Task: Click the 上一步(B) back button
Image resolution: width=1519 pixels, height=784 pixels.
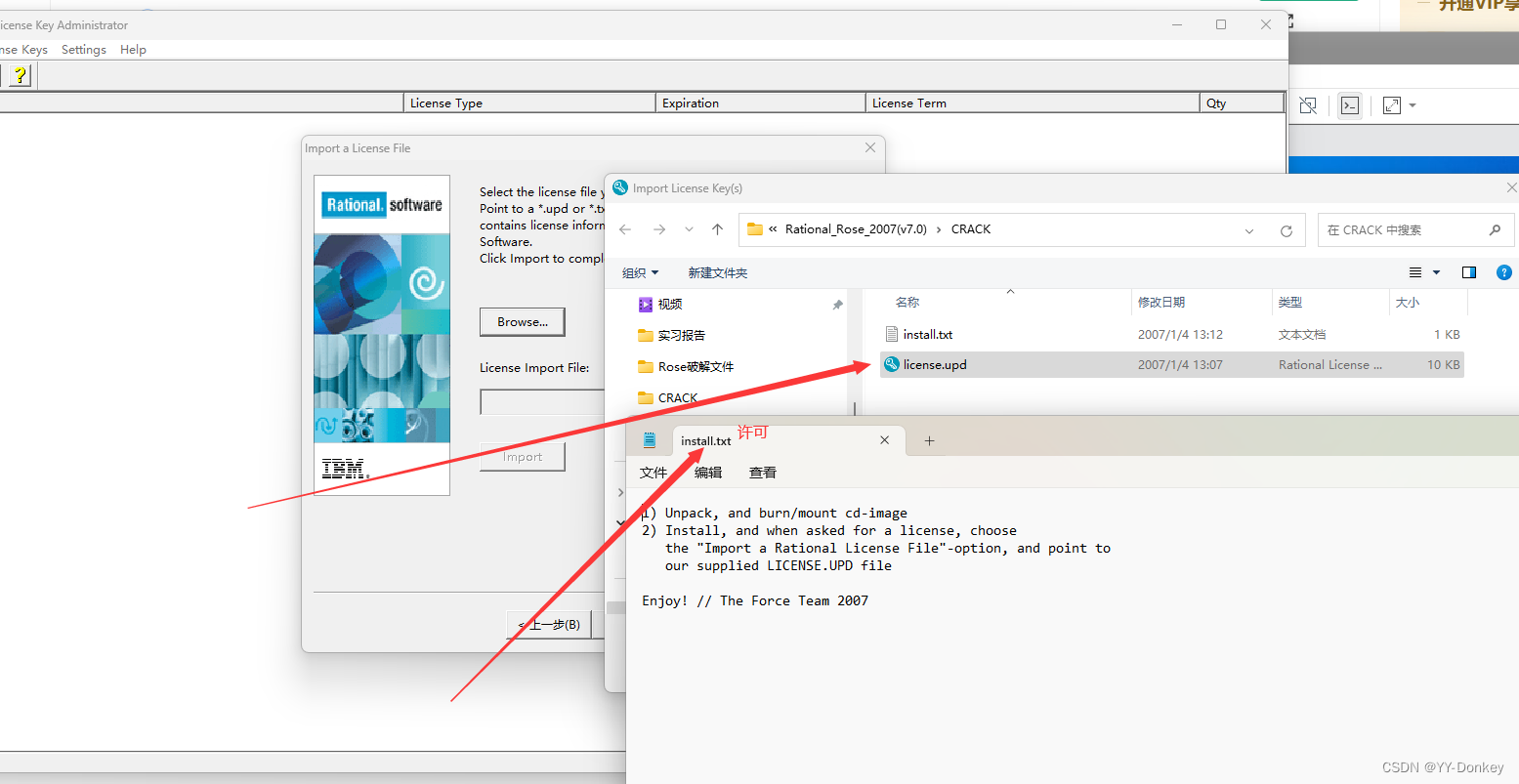Action: click(549, 625)
